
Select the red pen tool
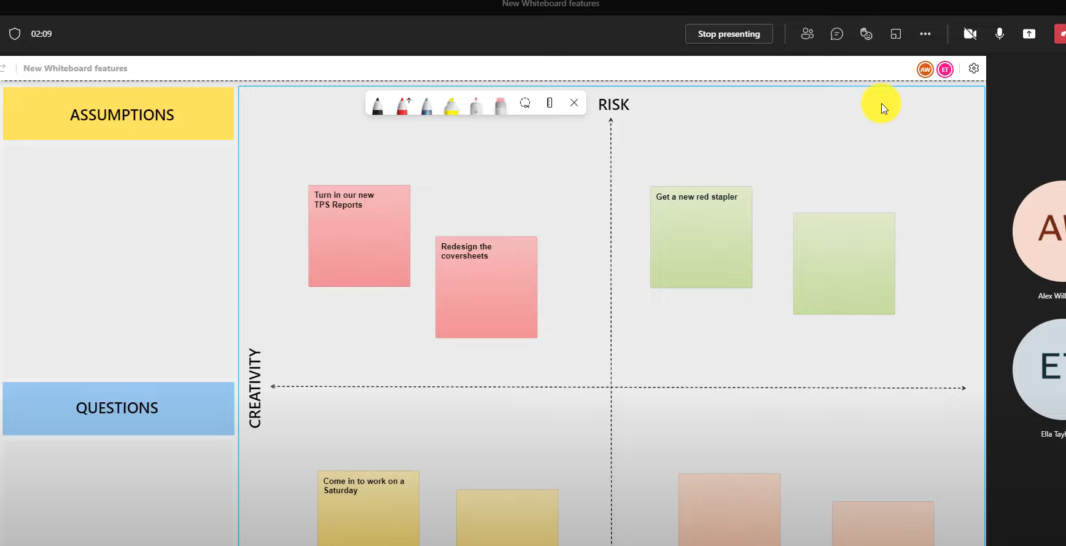pos(403,104)
